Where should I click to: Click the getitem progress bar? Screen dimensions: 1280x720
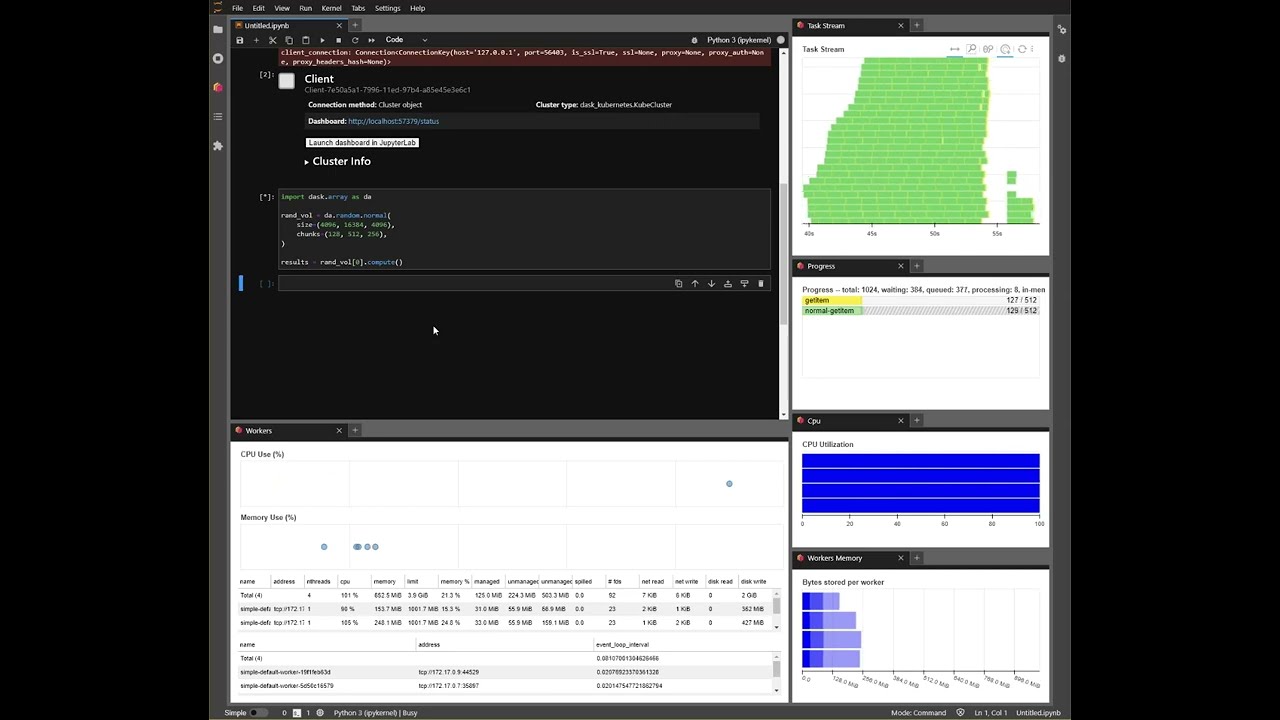coord(920,300)
